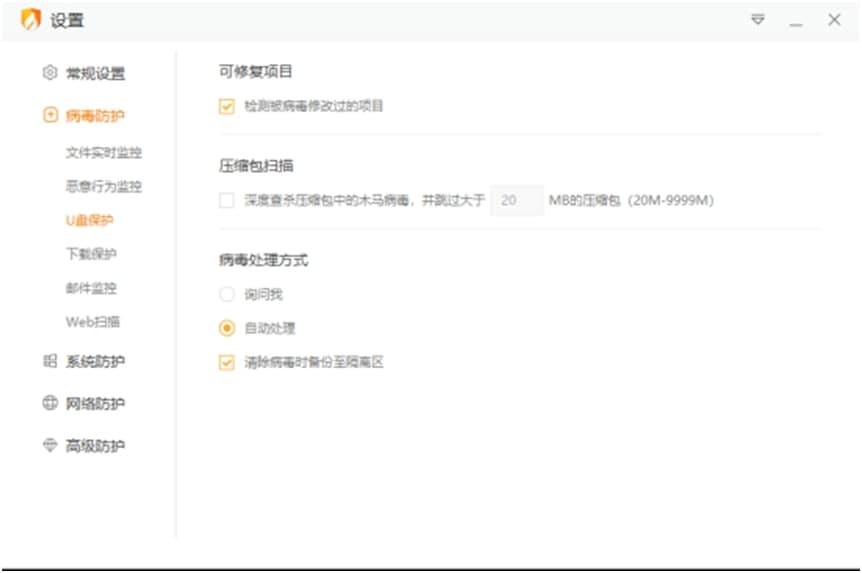862x573 pixels.
Task: Toggle 清除病毒时备份至隔离区 checkbox
Action: (x=226, y=362)
